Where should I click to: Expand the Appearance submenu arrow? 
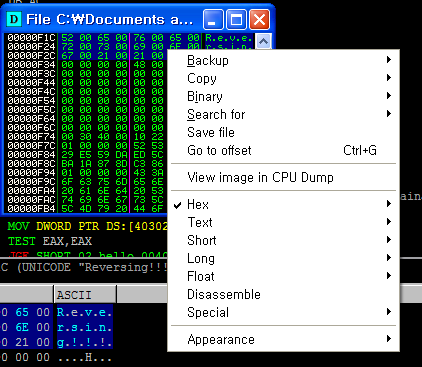coord(389,339)
